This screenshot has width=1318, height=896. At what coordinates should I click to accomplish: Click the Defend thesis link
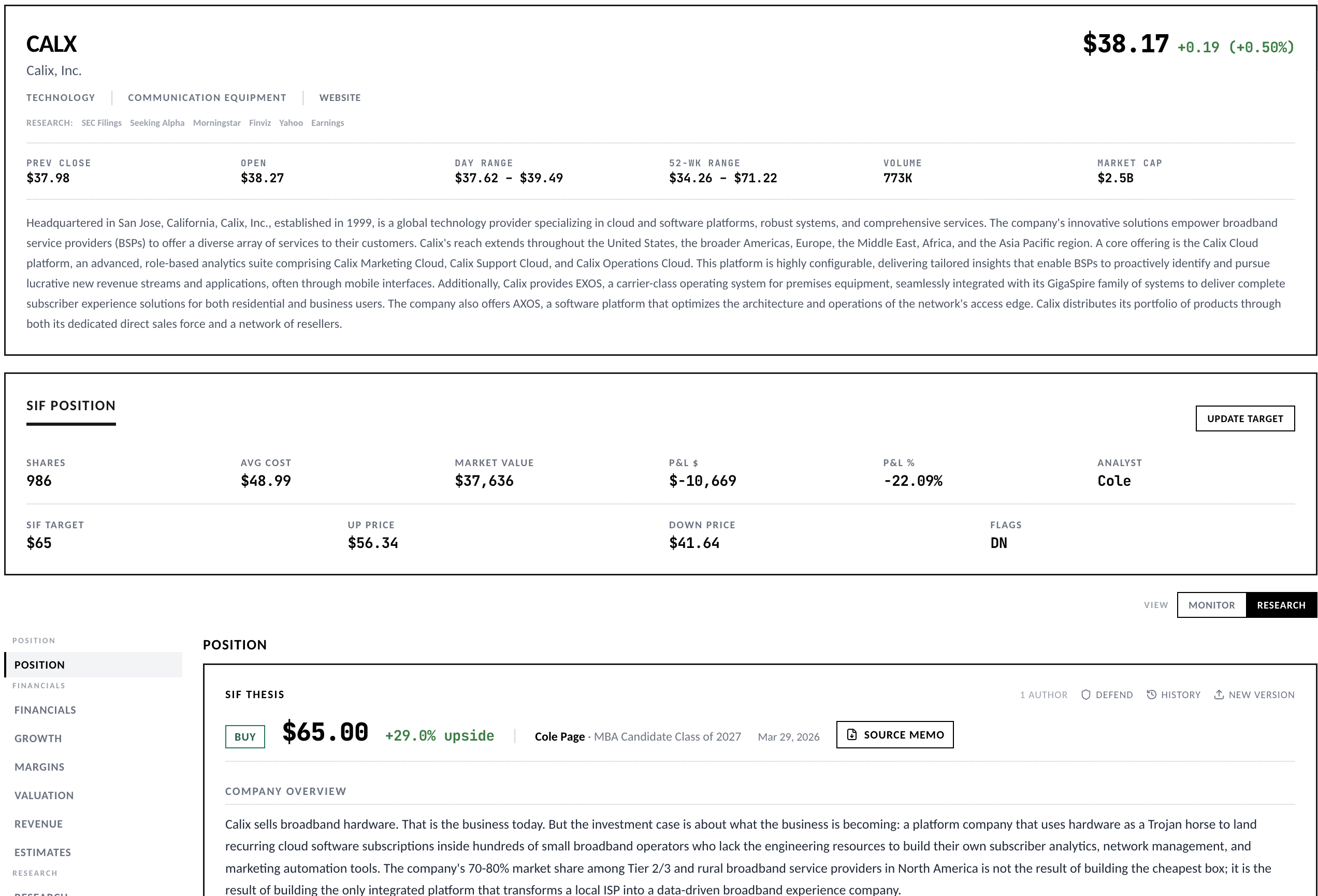1107,695
